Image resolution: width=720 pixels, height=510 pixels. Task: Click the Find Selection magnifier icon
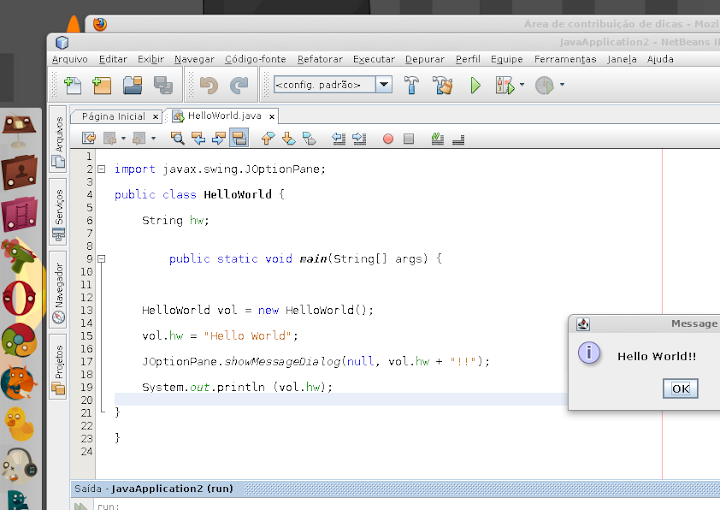178,139
